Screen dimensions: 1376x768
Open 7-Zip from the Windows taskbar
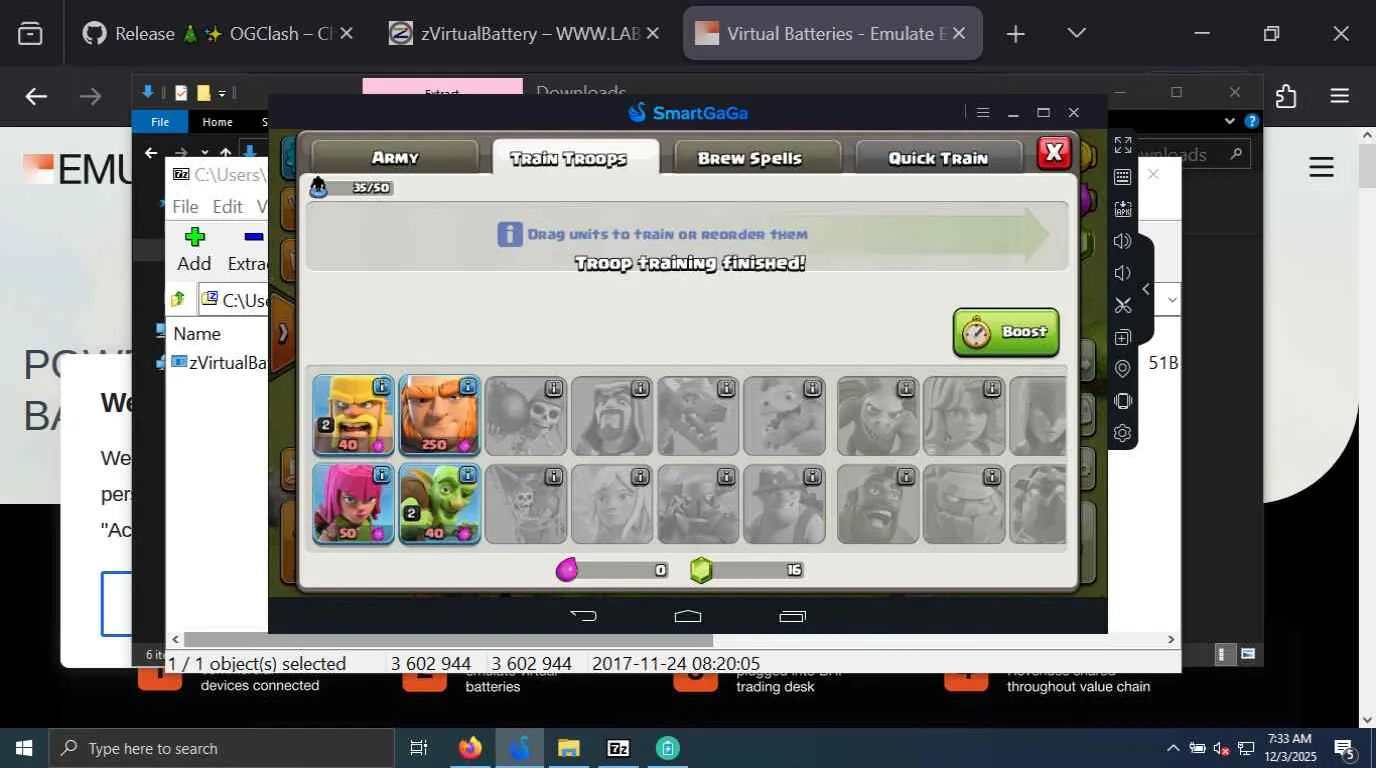coord(618,748)
